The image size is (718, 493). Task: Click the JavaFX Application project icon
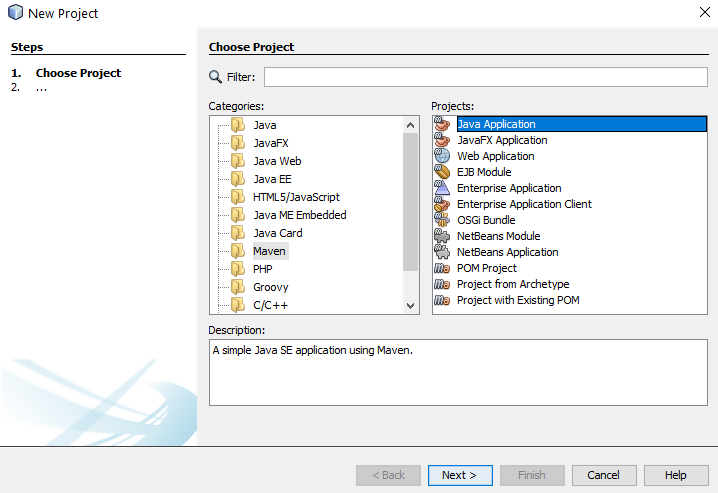(x=442, y=140)
